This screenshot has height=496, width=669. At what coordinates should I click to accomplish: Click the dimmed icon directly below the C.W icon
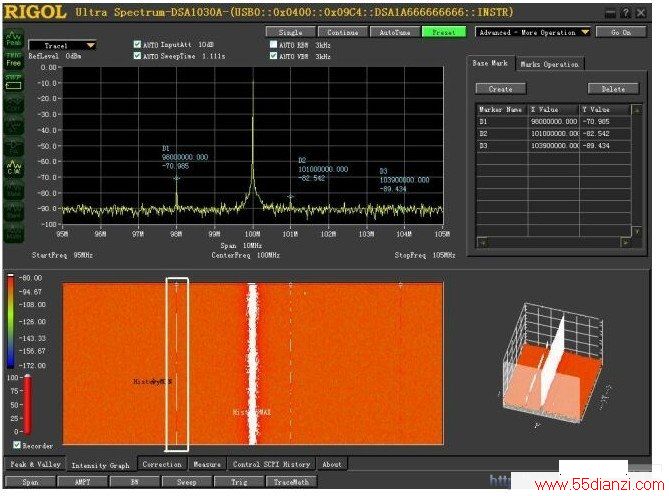coord(13,189)
